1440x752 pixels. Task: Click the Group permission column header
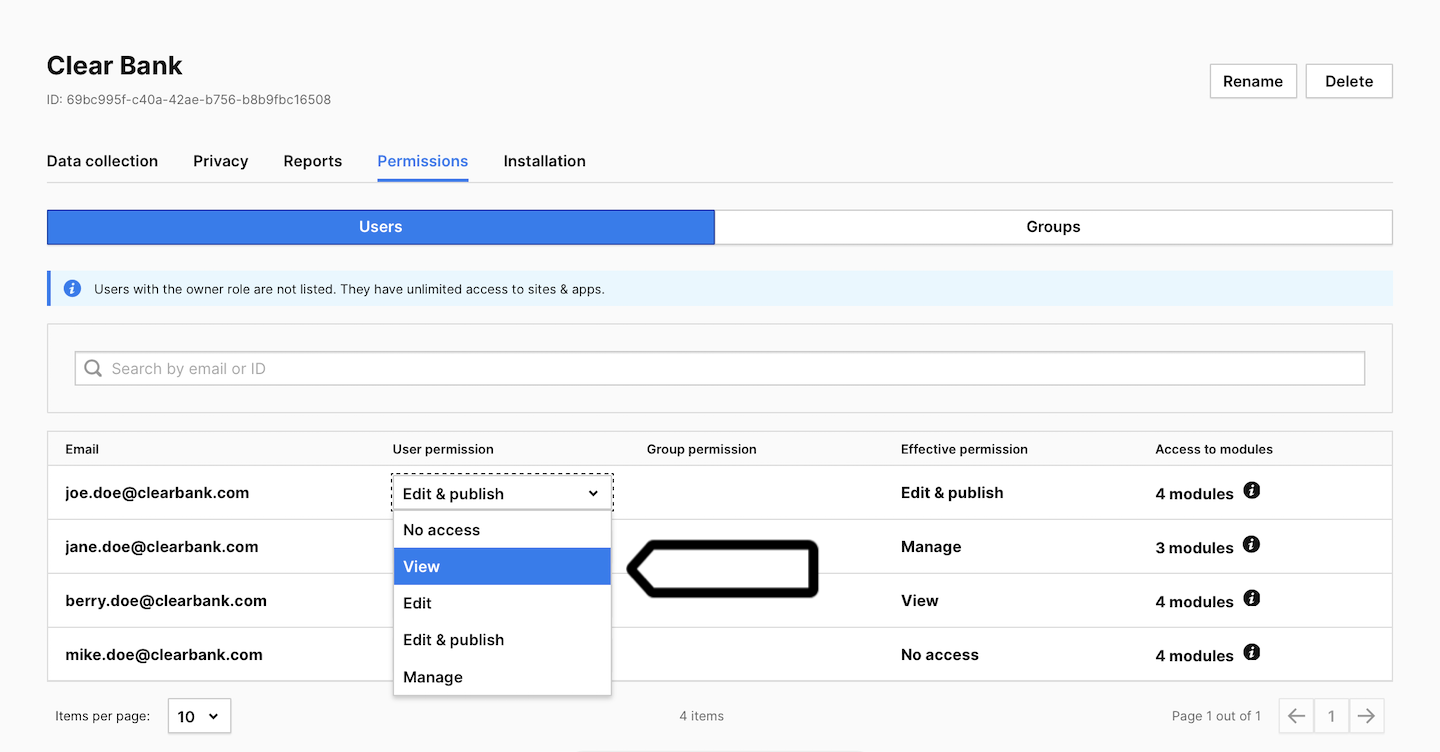(x=702, y=449)
